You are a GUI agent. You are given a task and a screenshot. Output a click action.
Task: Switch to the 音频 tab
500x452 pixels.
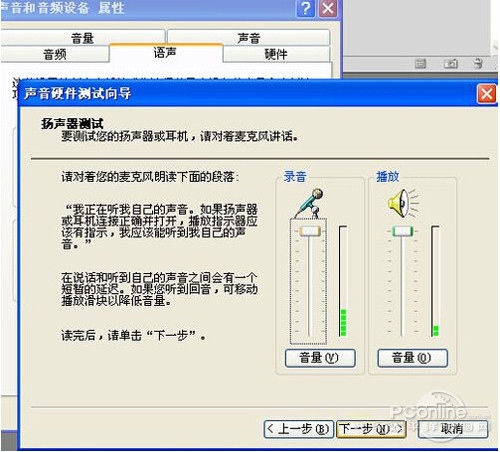point(55,54)
